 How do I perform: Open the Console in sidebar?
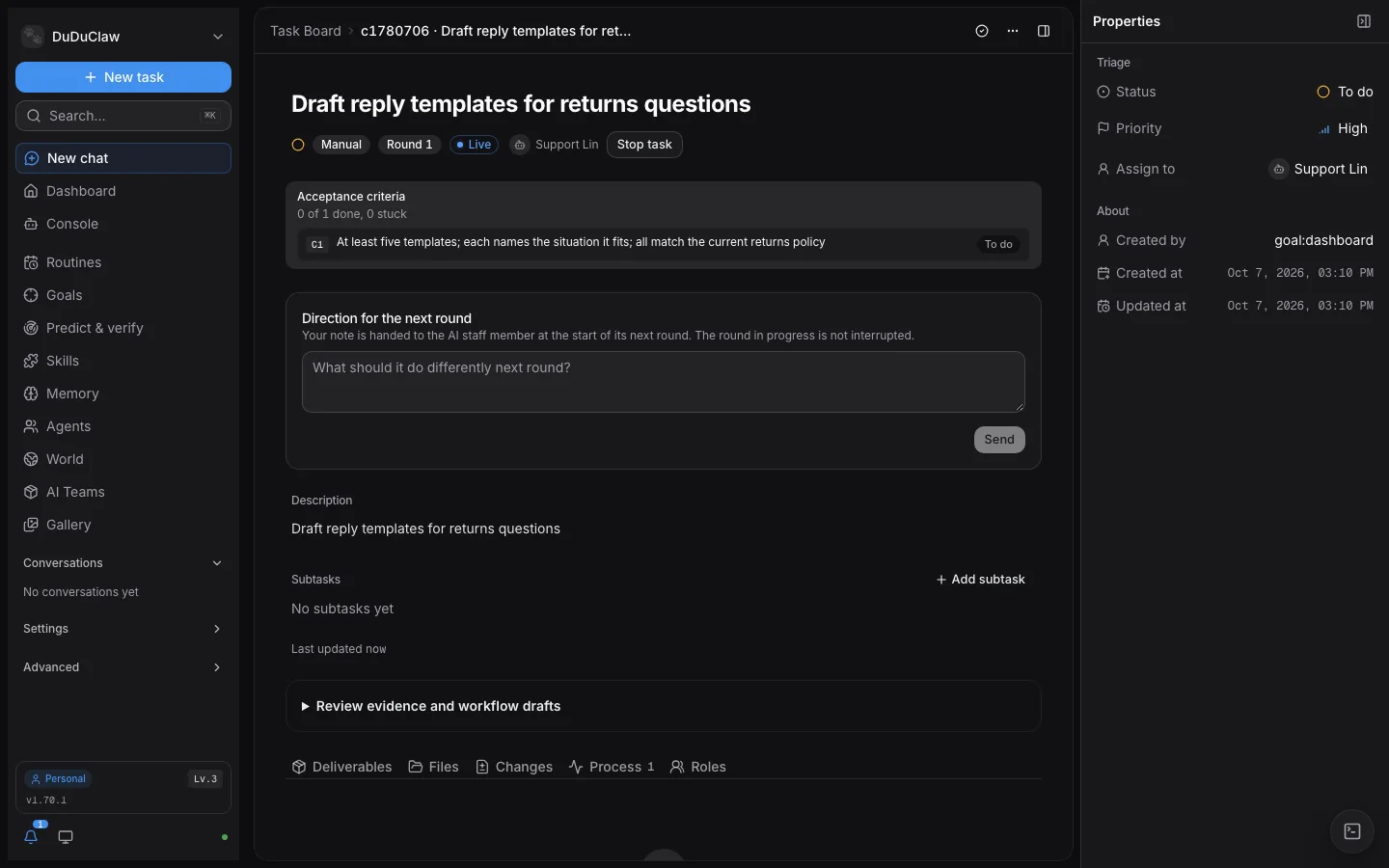(x=123, y=224)
